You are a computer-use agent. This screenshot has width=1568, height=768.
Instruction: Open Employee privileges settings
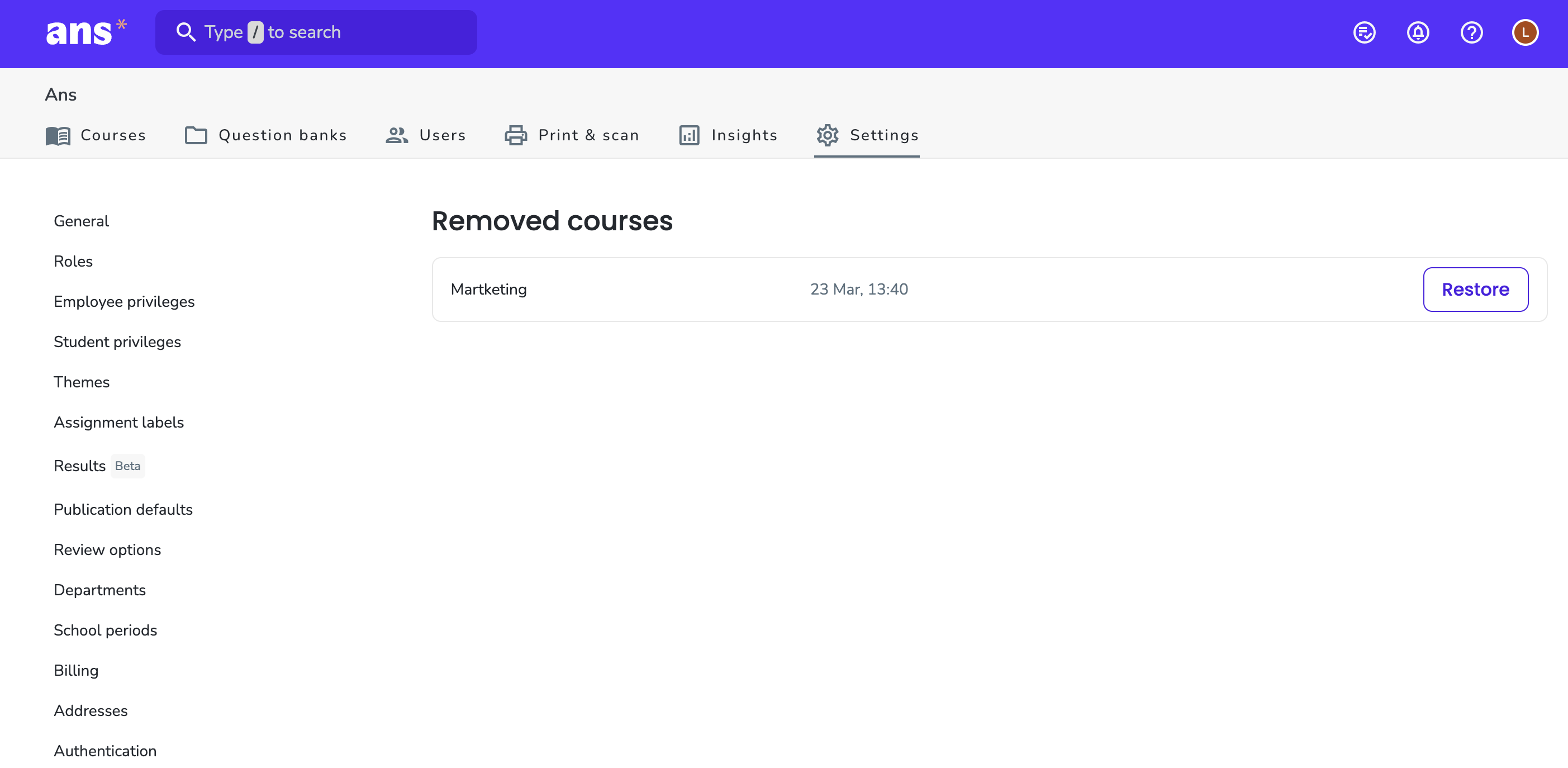tap(124, 301)
